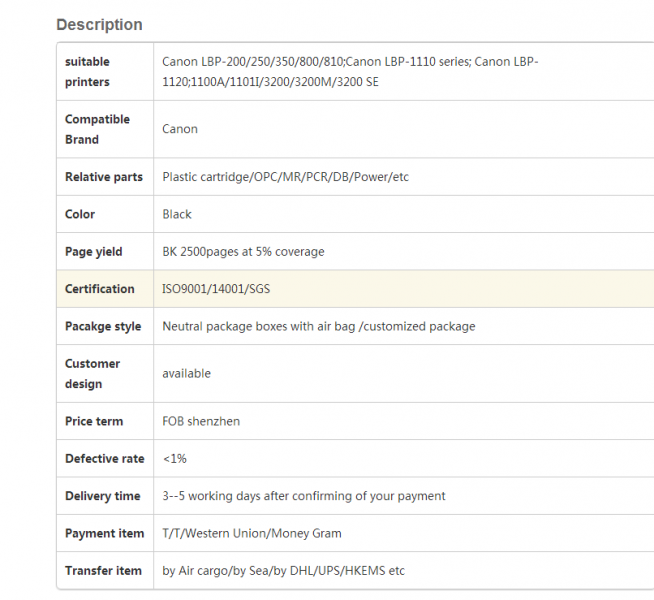Click the BK 2500pages coverage text
Screen dimensions: 654x600
click(x=243, y=252)
